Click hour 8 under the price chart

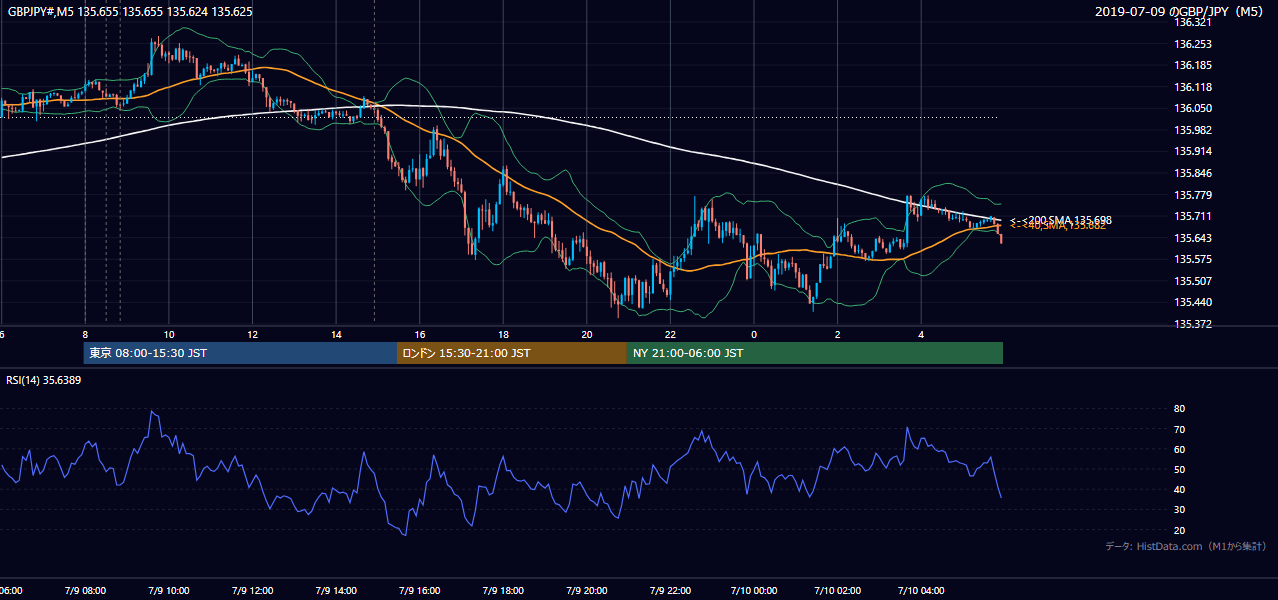[85, 334]
